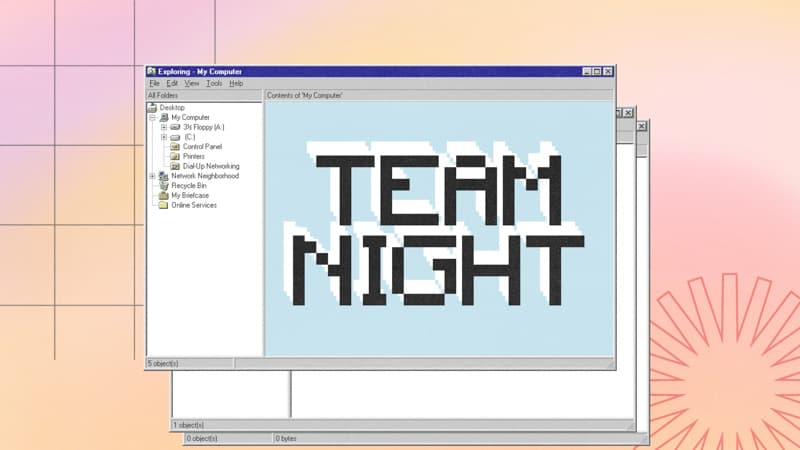Click '0 object(s)' in the rearmost window's status bar
The image size is (800, 450).
[202, 438]
